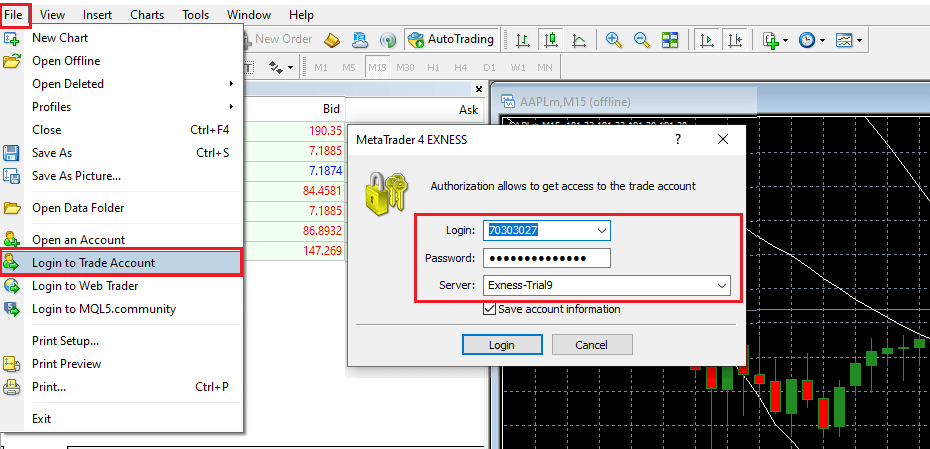930x449 pixels.
Task: Click the Zoom In magnifier icon
Action: click(614, 40)
